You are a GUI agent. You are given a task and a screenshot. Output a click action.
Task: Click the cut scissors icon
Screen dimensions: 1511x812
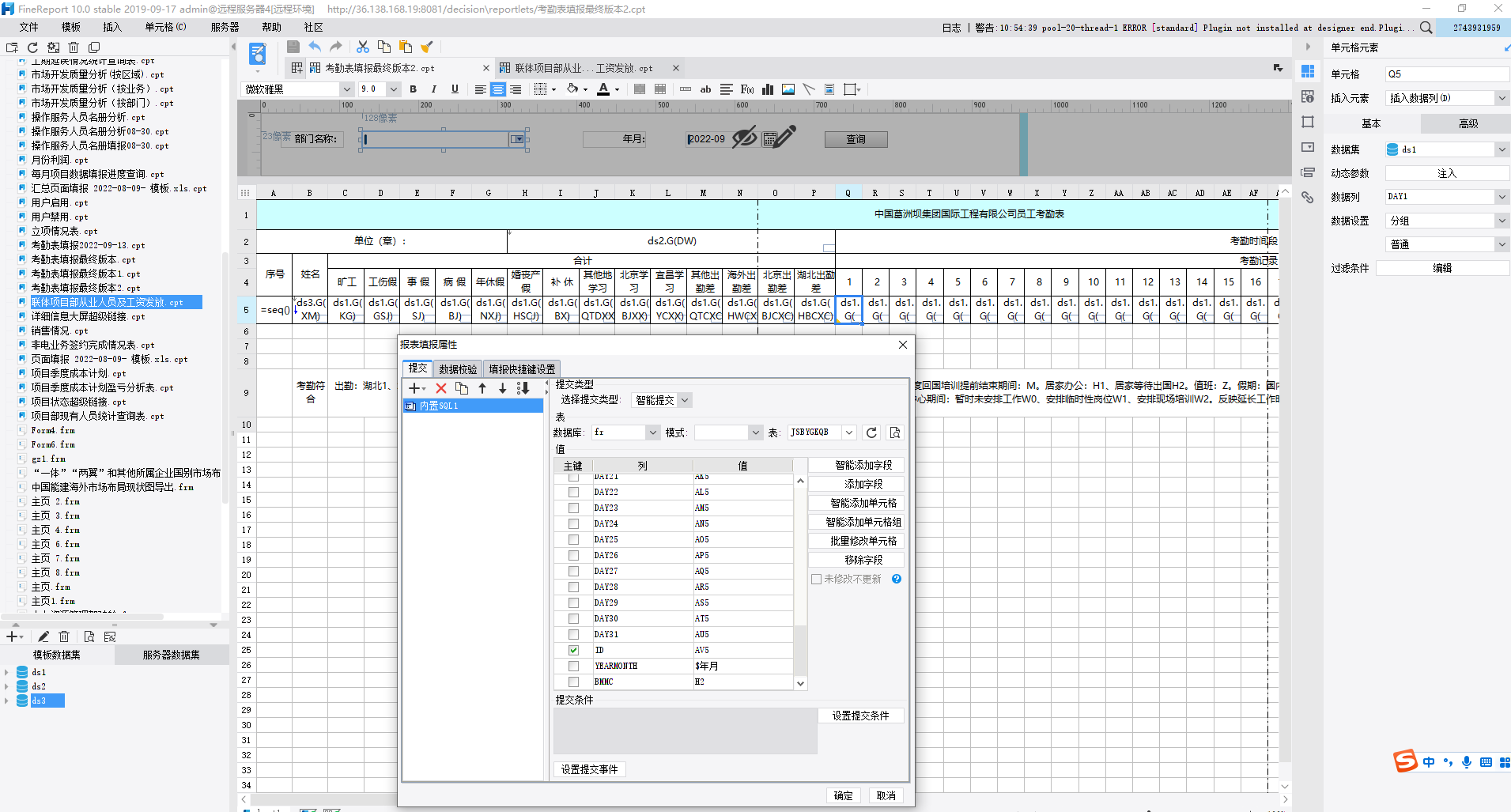click(363, 47)
